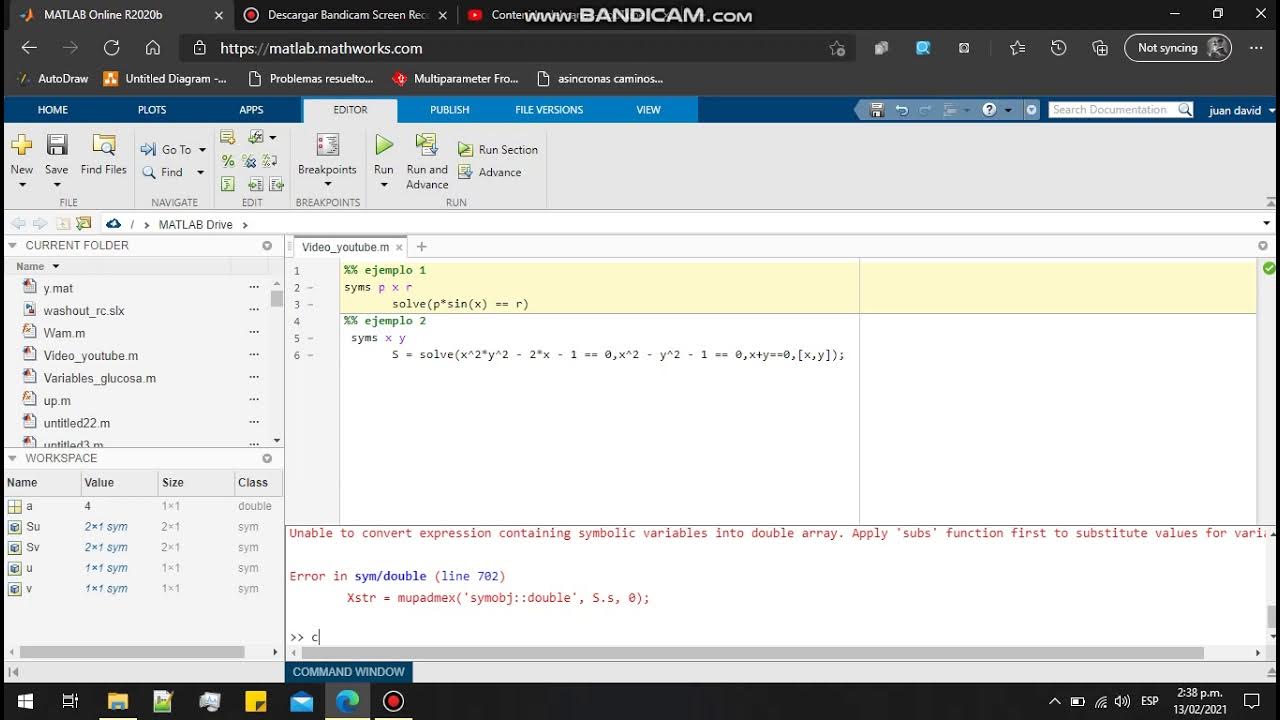Click the Advance button
The width and height of the screenshot is (1280, 720).
click(490, 172)
